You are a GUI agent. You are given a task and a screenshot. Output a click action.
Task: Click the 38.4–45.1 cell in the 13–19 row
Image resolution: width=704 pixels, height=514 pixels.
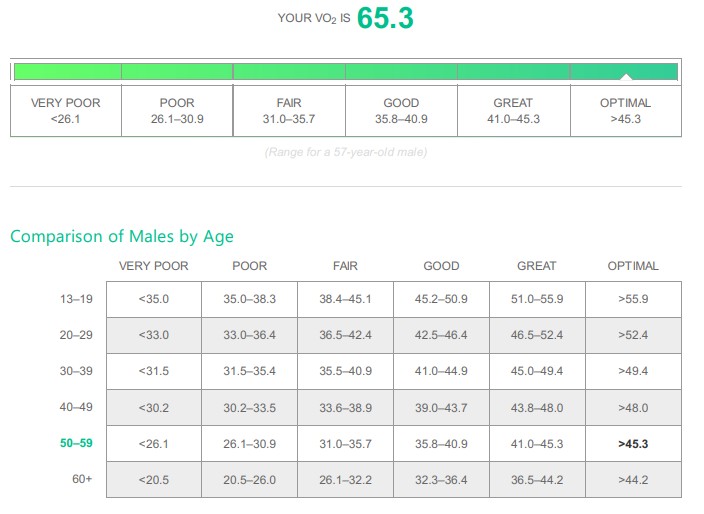pyautogui.click(x=345, y=299)
